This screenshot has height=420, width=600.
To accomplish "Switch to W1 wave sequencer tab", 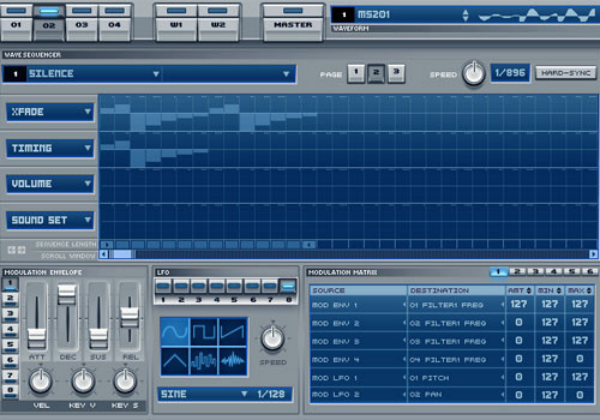I will pos(176,22).
